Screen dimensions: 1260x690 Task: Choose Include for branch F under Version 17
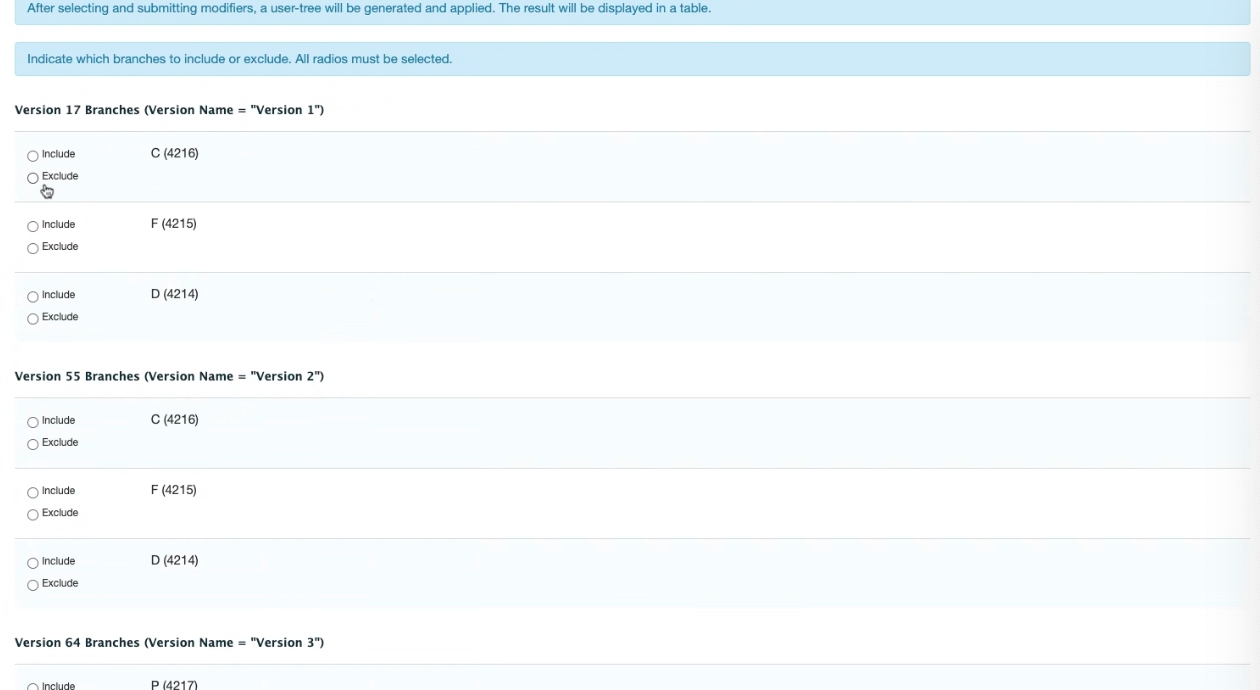33,225
